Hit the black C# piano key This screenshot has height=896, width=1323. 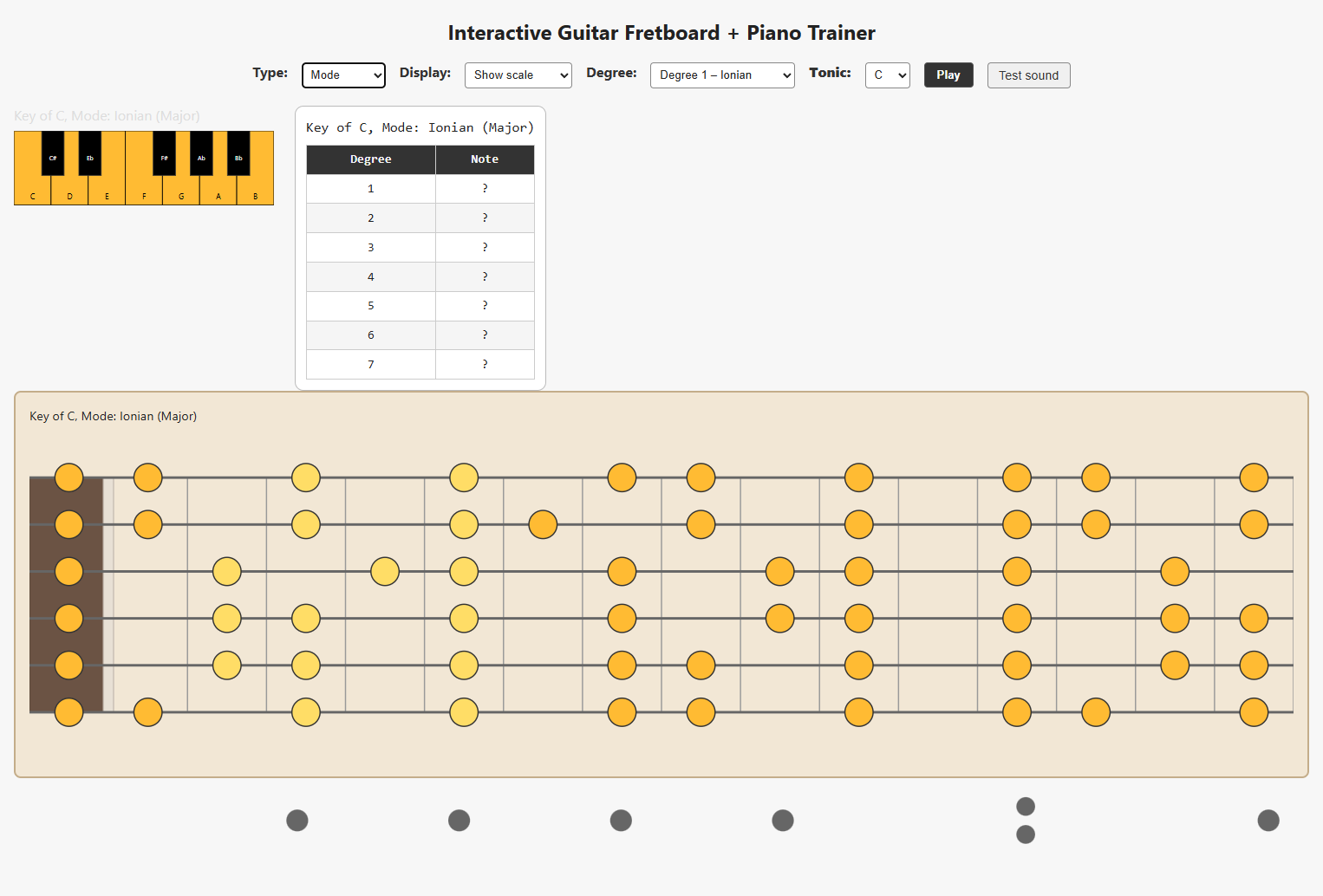click(x=53, y=153)
